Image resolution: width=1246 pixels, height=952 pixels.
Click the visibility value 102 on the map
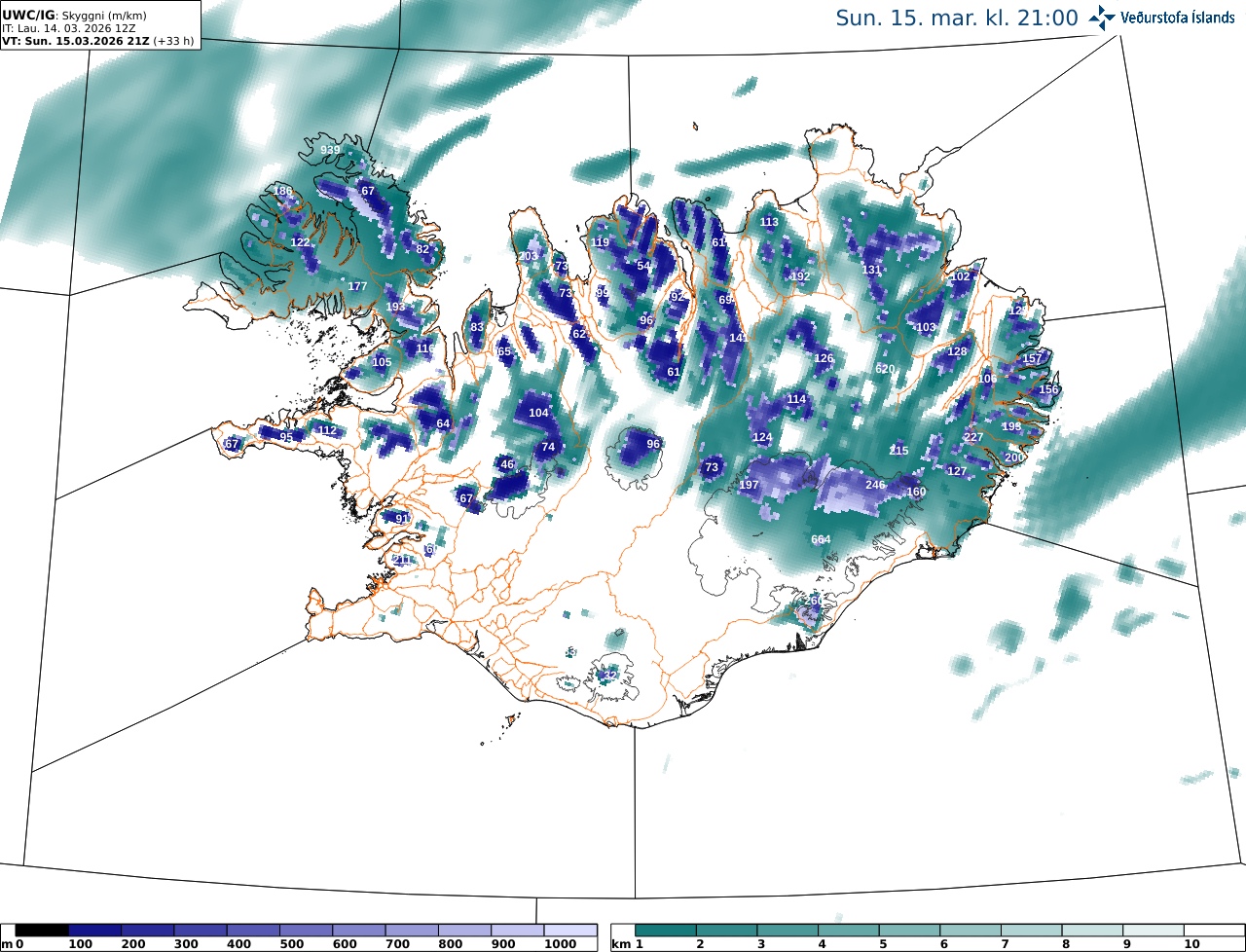tap(961, 276)
